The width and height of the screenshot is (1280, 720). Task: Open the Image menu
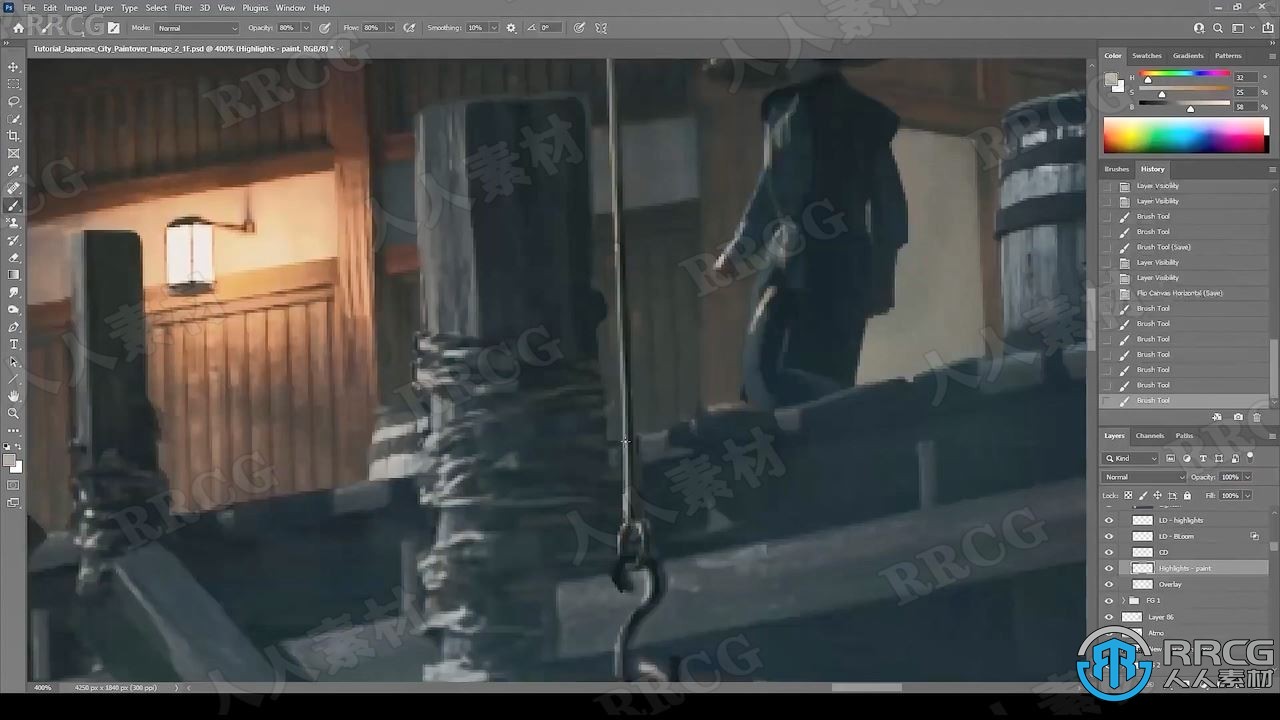click(75, 8)
